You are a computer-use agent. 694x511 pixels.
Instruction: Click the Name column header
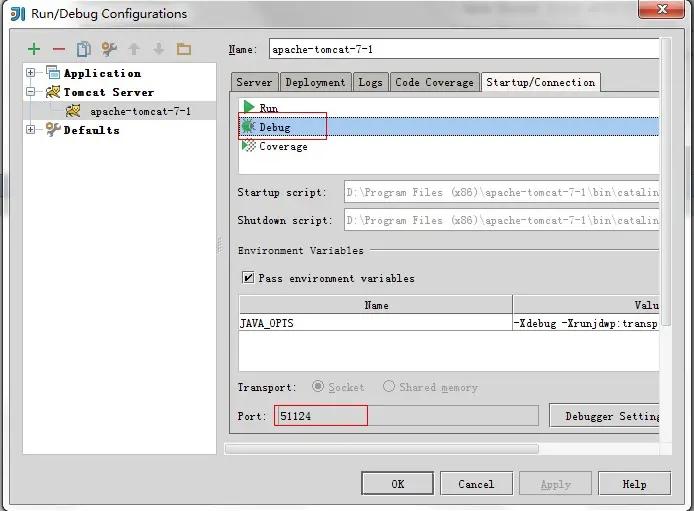[375, 305]
